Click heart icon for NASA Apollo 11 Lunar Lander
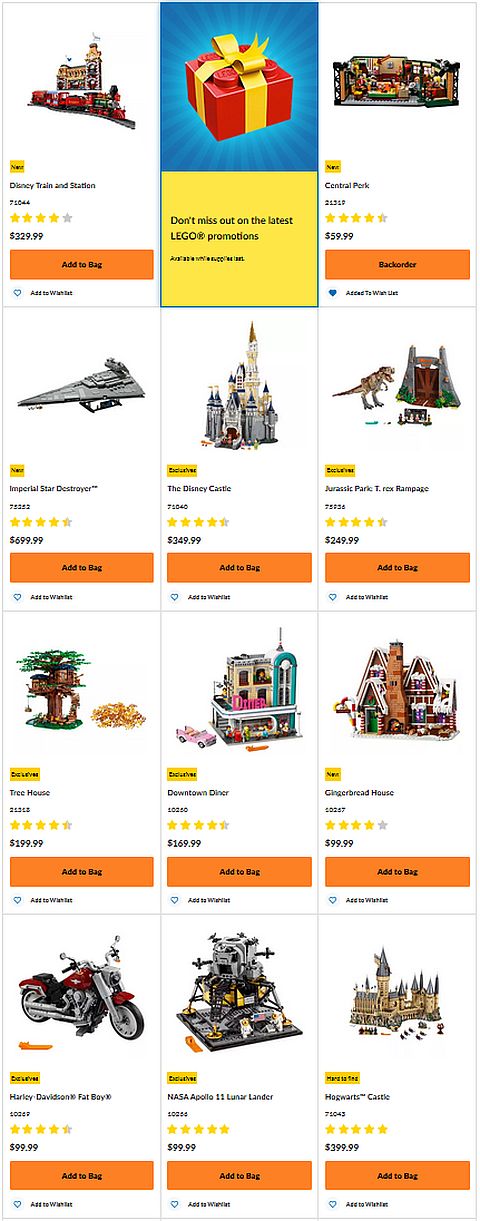This screenshot has height=1221, width=480. pos(175,1204)
